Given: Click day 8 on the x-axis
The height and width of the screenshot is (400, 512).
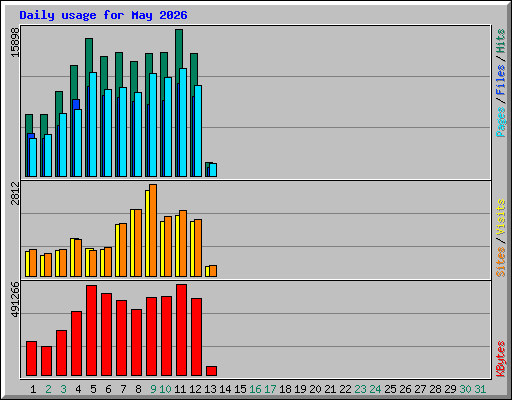Looking at the screenshot, I should coord(138,389).
